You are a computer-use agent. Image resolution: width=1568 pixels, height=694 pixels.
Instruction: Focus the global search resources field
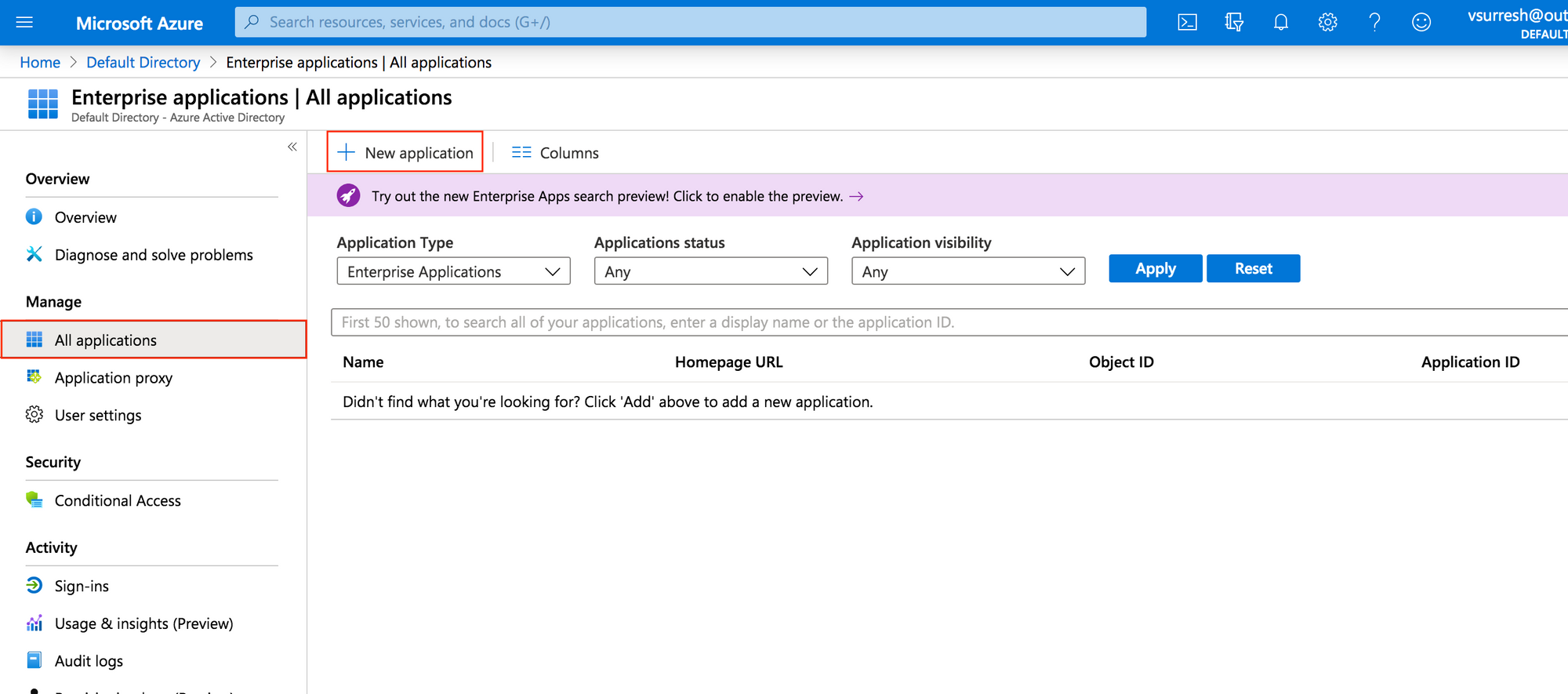coord(690,22)
